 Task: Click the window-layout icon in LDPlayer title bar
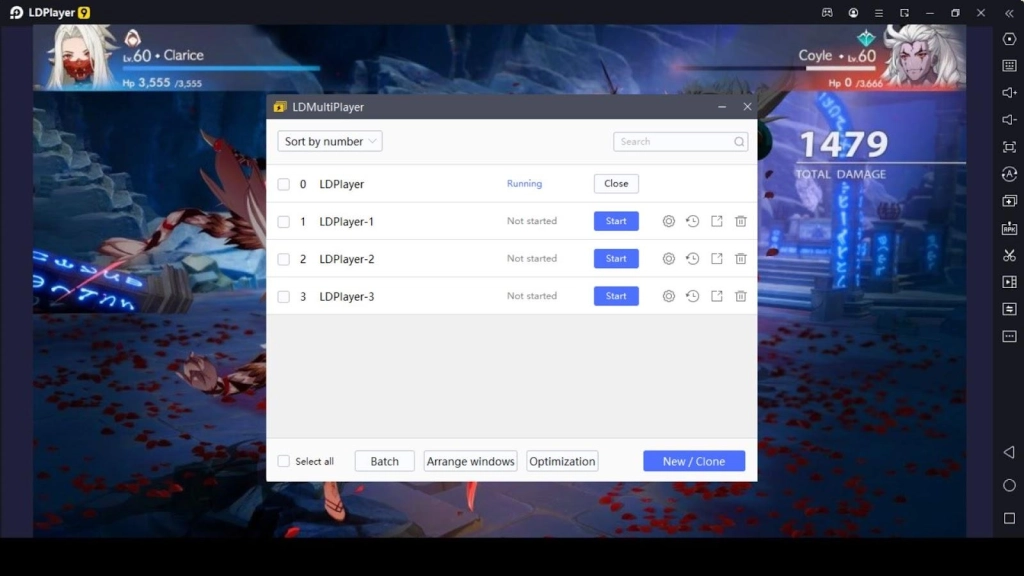[904, 12]
